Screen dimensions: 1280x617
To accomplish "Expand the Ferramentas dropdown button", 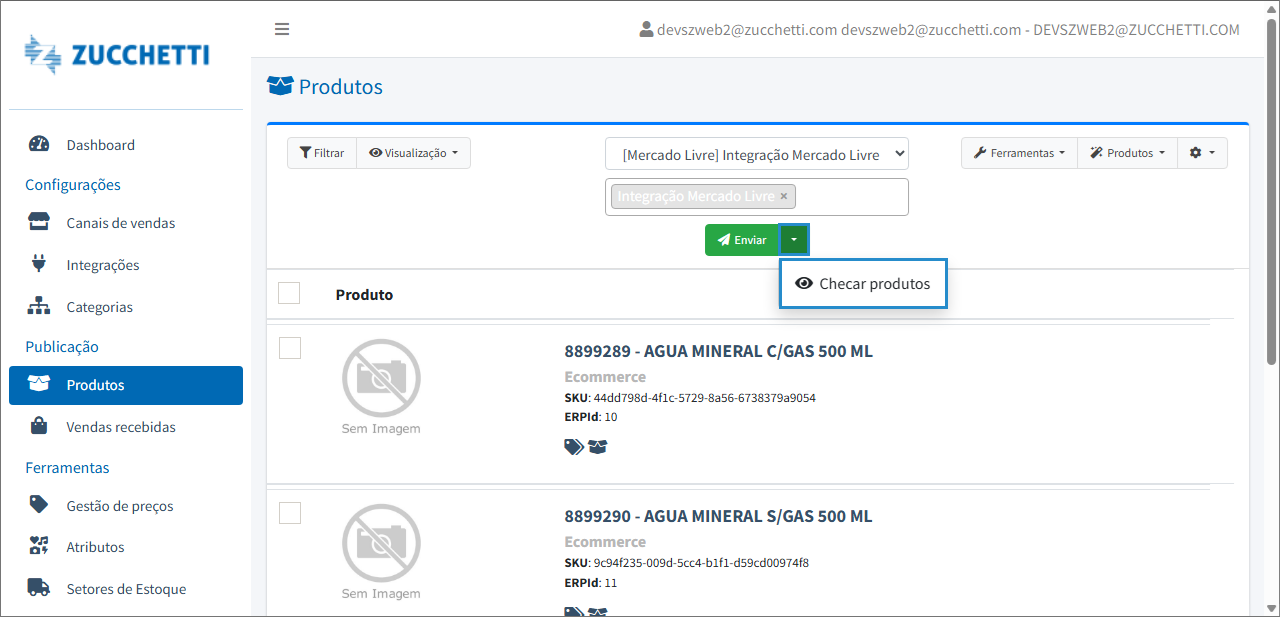I will 1019,153.
